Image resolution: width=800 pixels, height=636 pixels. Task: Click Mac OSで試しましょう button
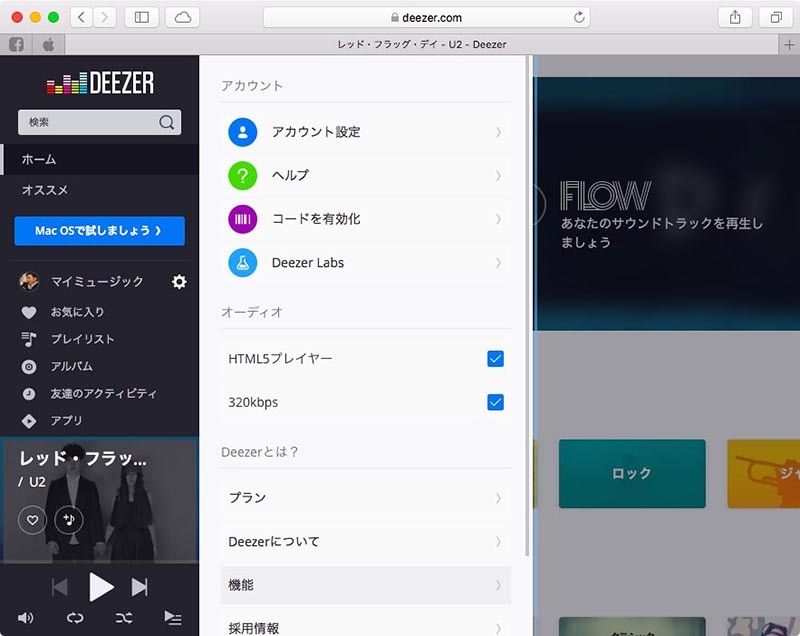99,231
